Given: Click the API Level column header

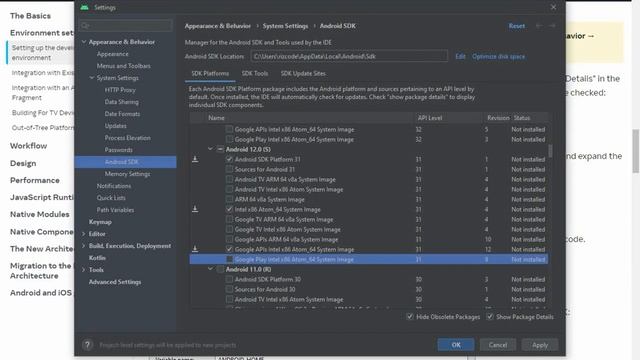Looking at the screenshot, I should 429,118.
